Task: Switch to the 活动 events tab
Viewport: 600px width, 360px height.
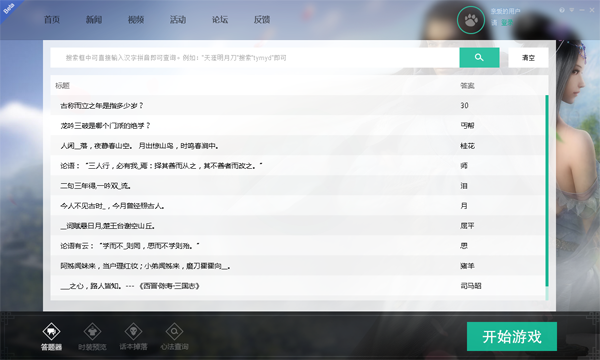Action: coord(178,20)
